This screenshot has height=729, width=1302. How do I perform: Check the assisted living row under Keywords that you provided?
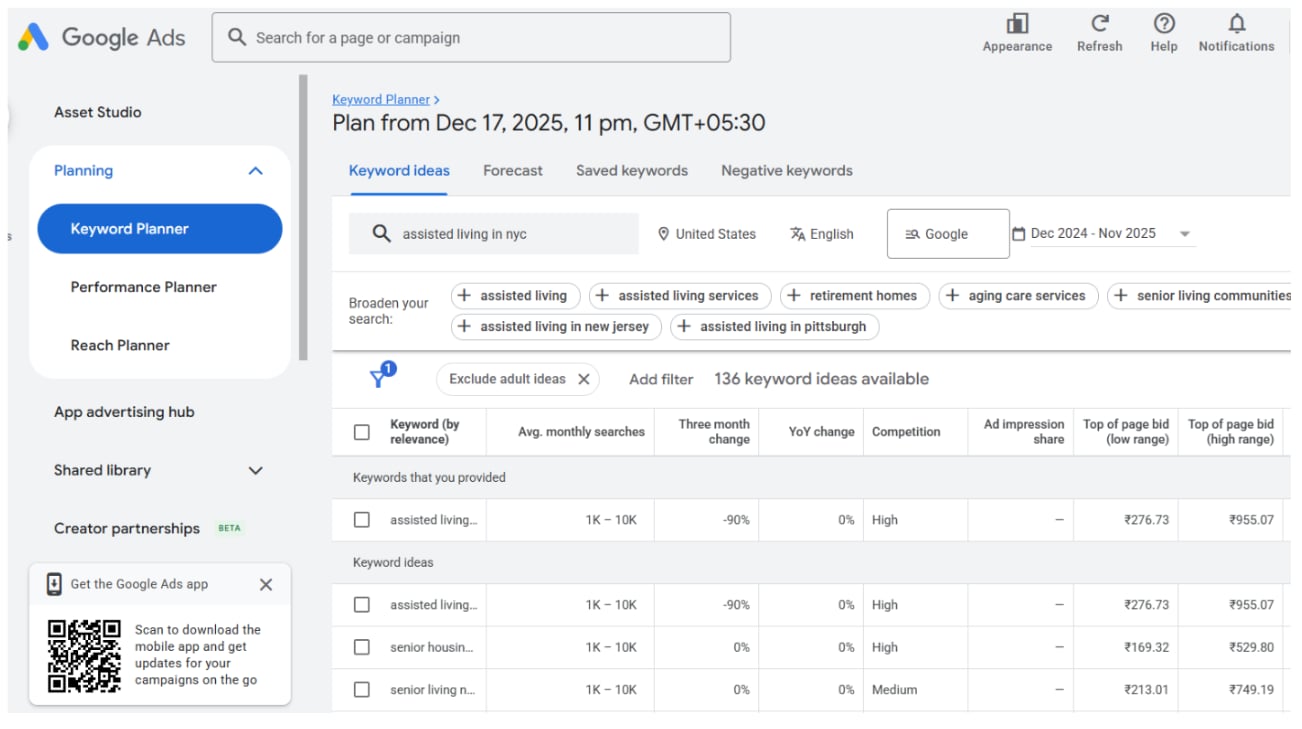coord(362,520)
